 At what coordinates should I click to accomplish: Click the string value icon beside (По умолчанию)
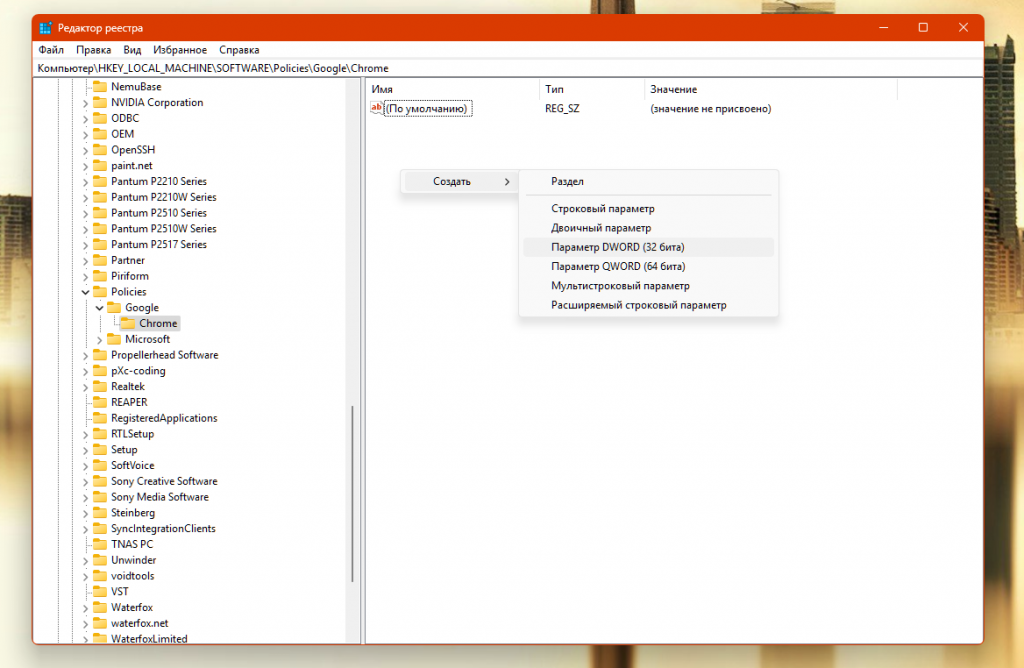[x=377, y=108]
